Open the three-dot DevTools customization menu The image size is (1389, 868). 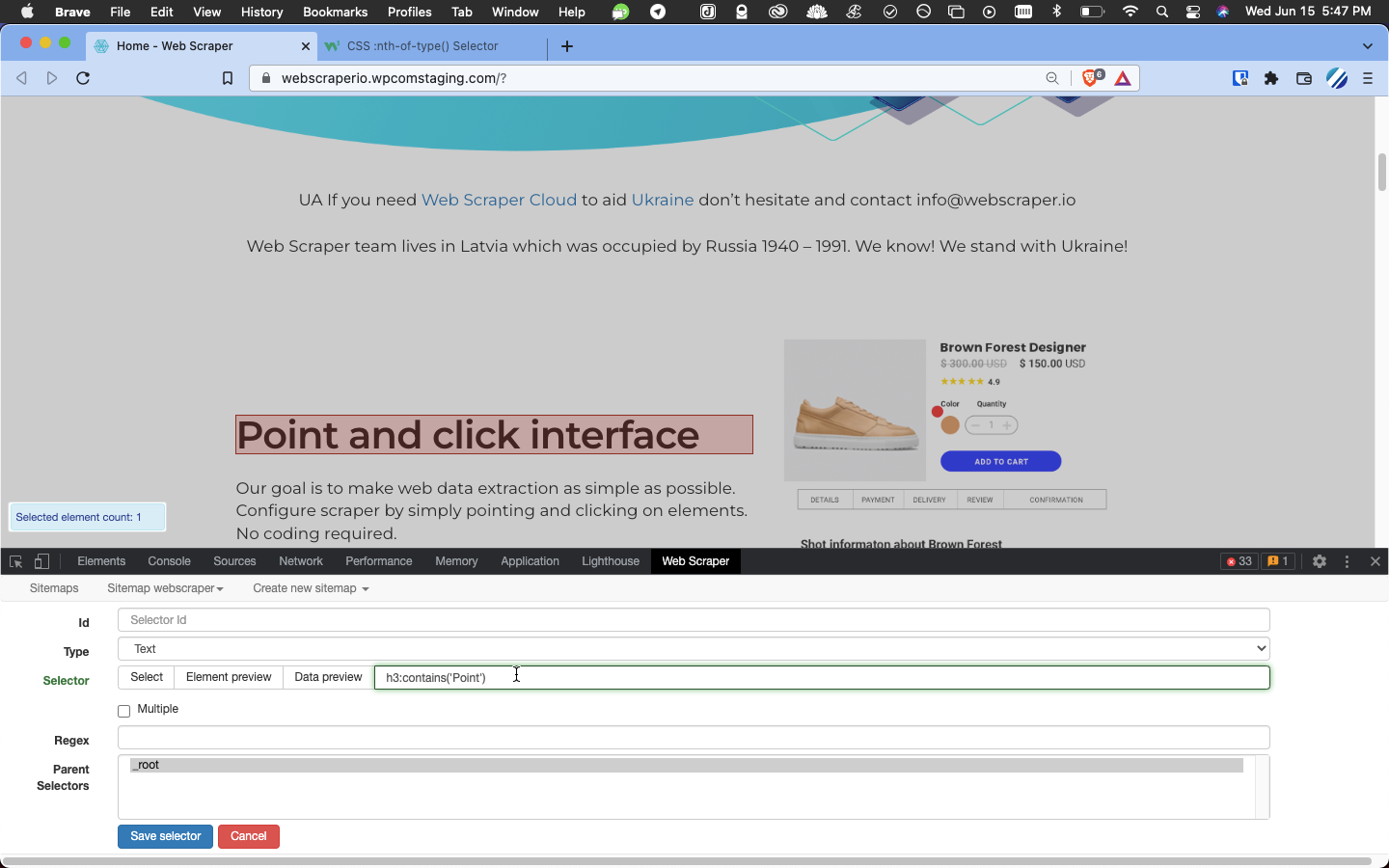click(x=1347, y=560)
